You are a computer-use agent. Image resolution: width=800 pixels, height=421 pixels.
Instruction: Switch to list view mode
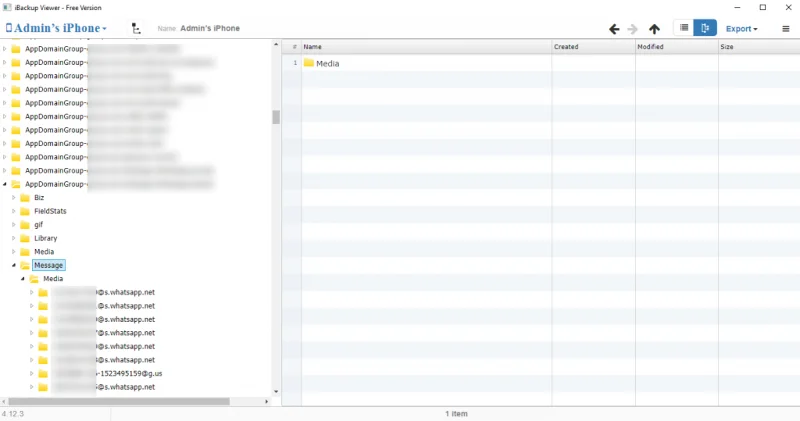682,29
